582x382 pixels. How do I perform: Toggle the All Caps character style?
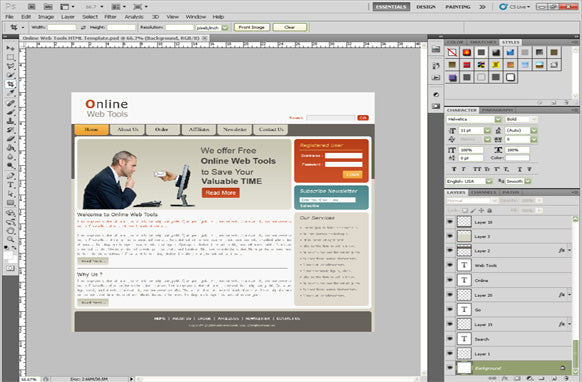tap(477, 169)
